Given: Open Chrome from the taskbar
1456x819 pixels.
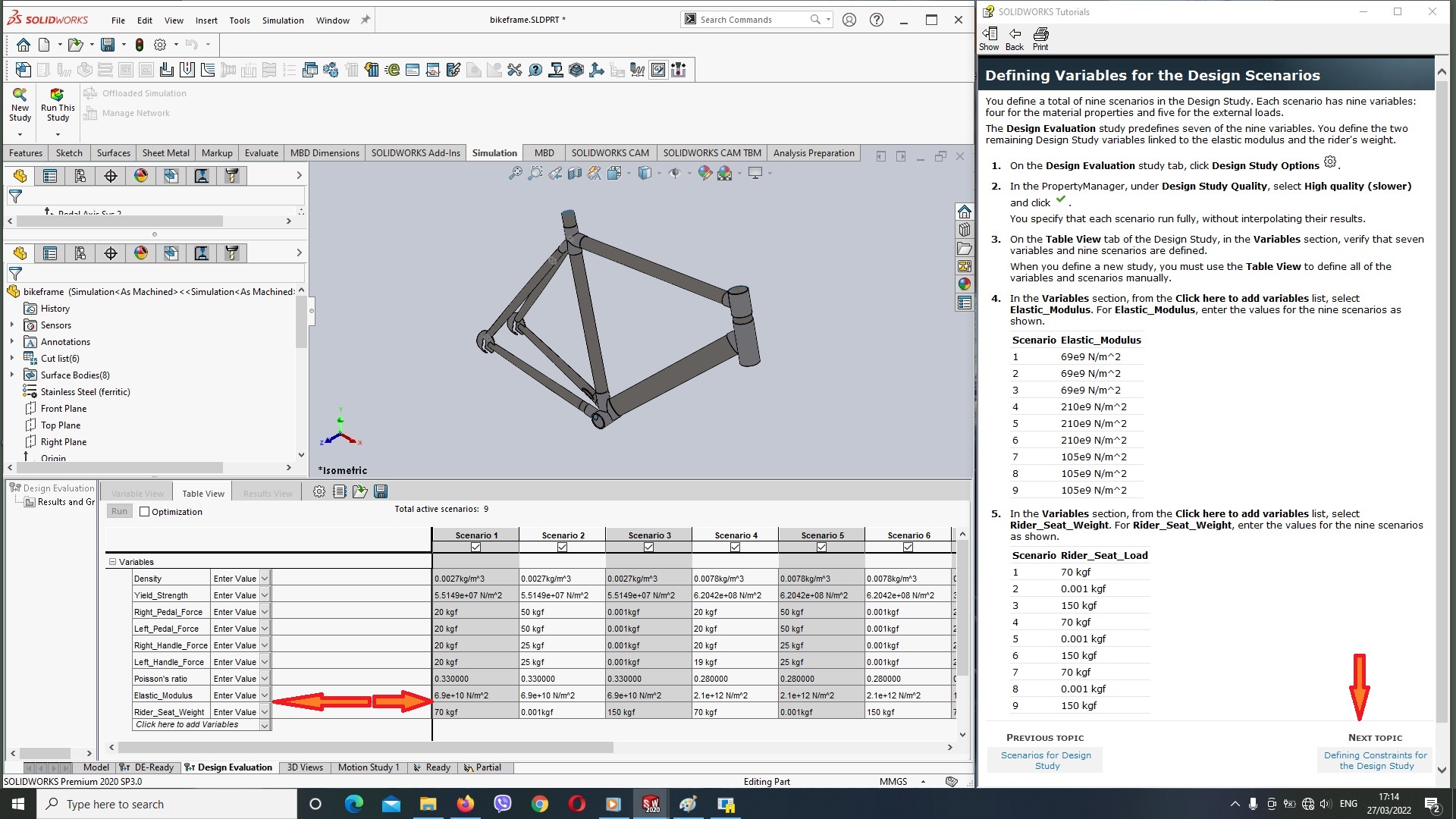Looking at the screenshot, I should 539,804.
